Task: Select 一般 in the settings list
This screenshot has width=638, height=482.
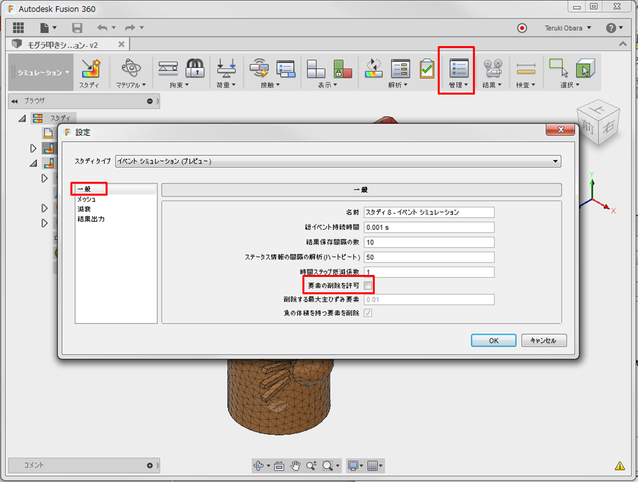Action: pos(116,189)
